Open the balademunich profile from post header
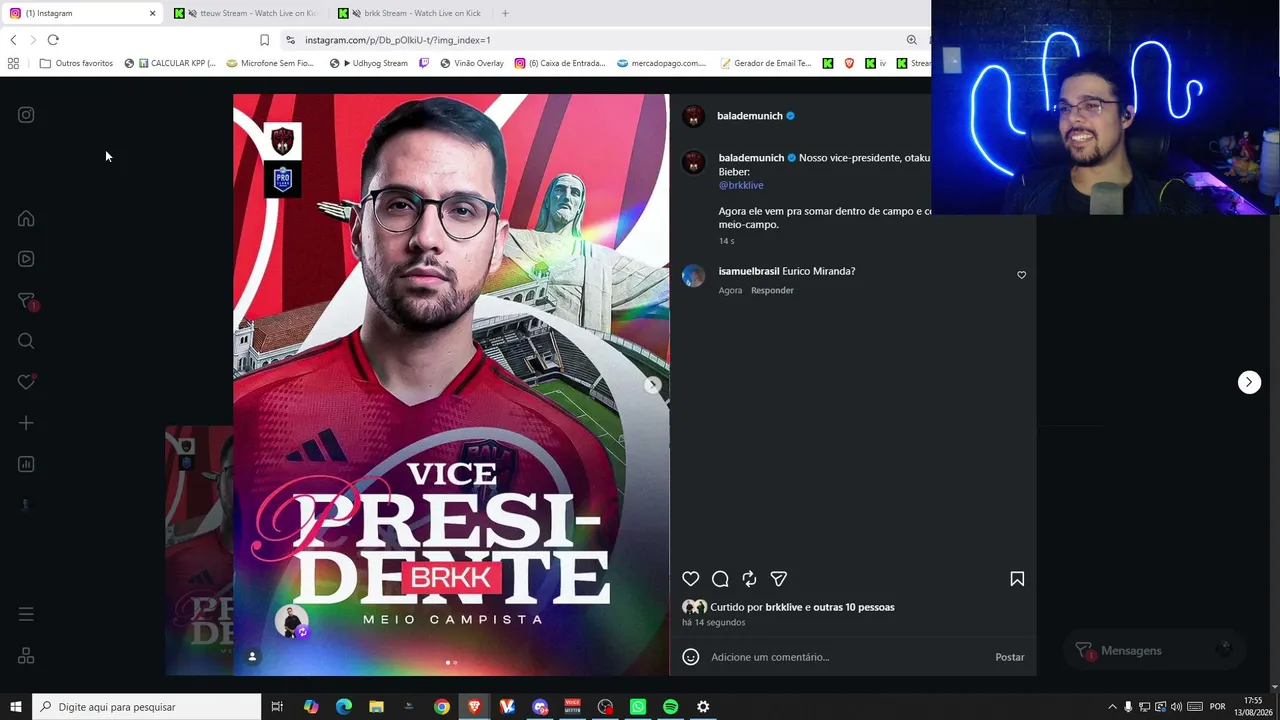1280x720 pixels. coord(750,116)
